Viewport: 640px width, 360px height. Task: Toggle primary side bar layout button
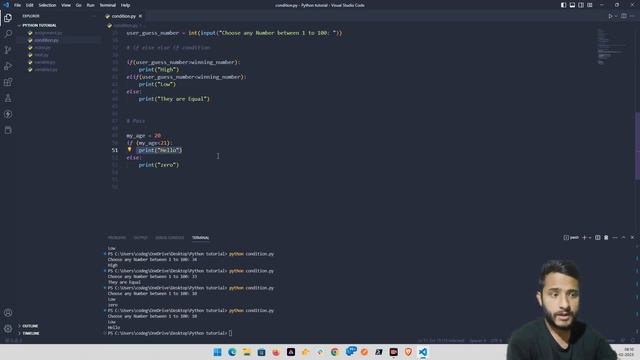coord(563,5)
